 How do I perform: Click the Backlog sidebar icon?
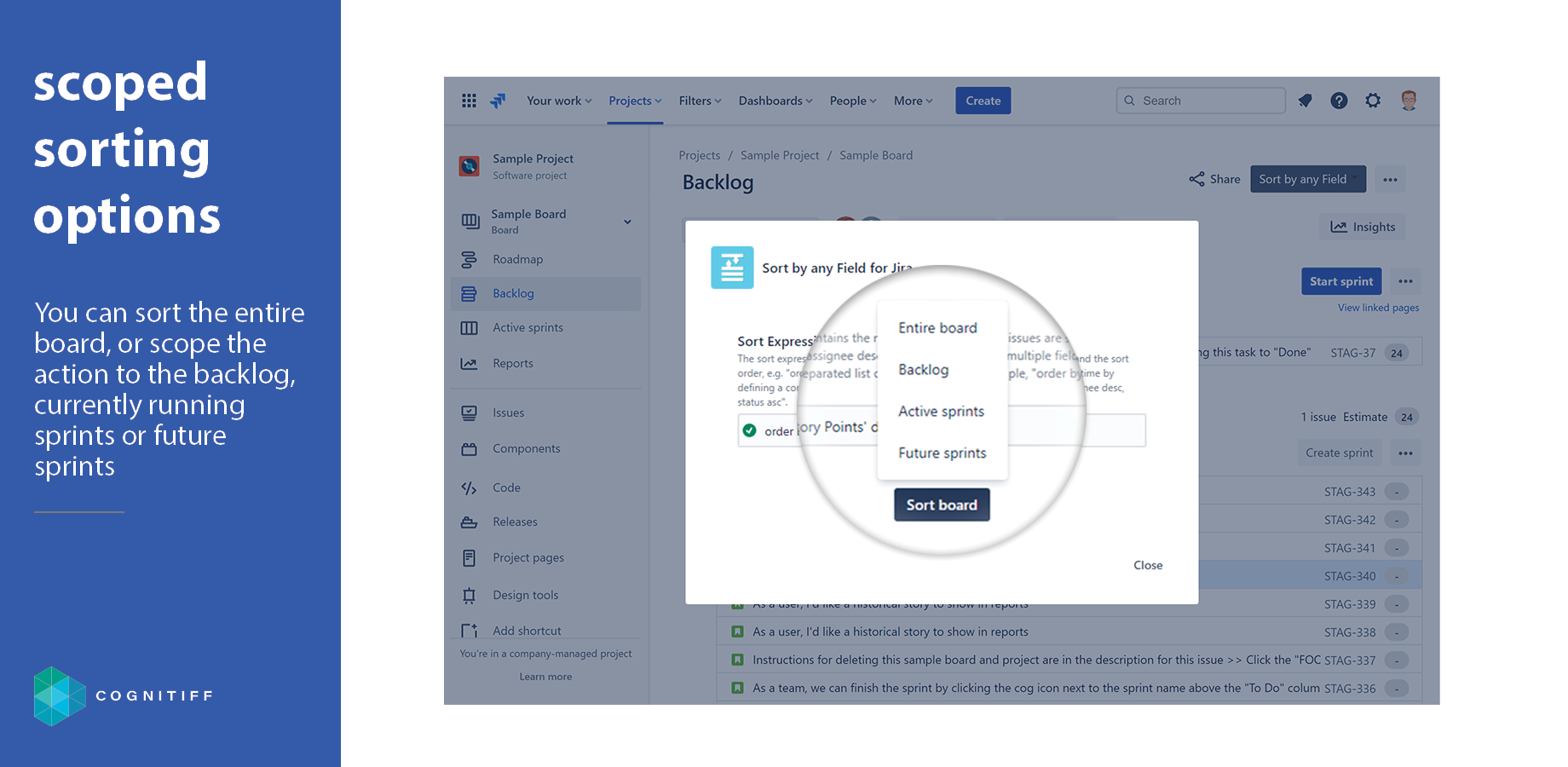469,294
